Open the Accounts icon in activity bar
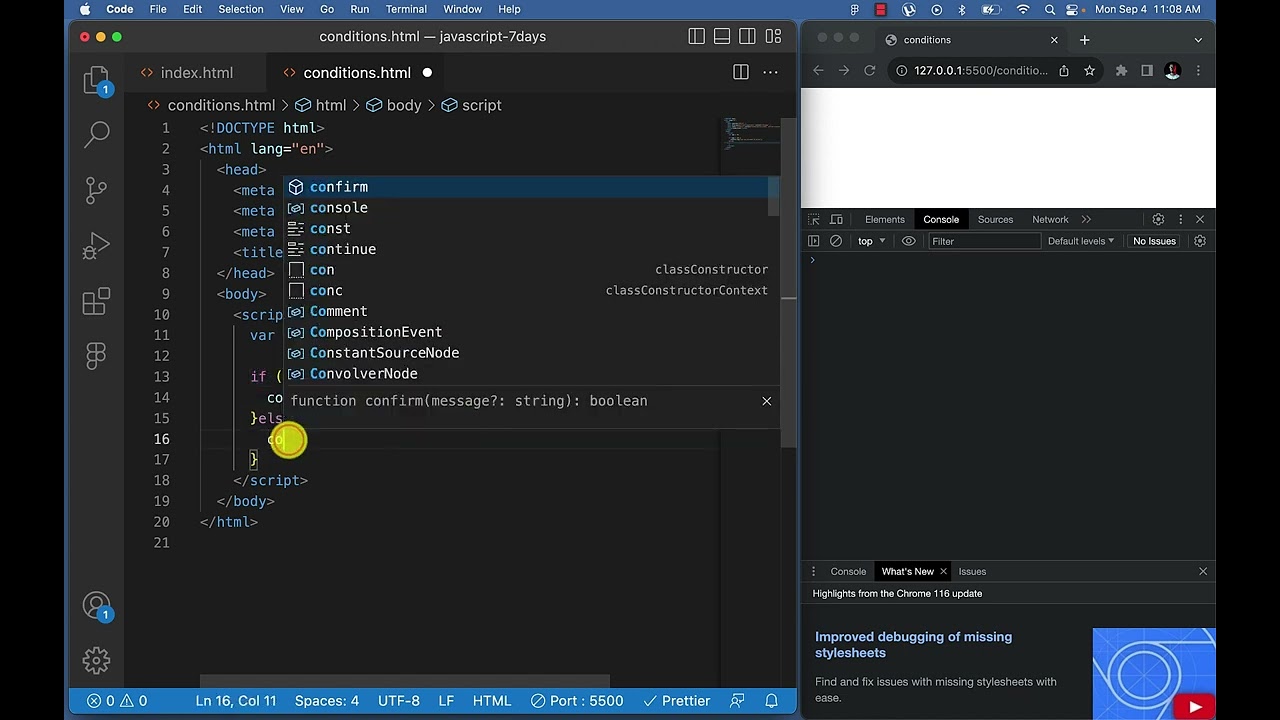The image size is (1280, 720). (x=97, y=607)
